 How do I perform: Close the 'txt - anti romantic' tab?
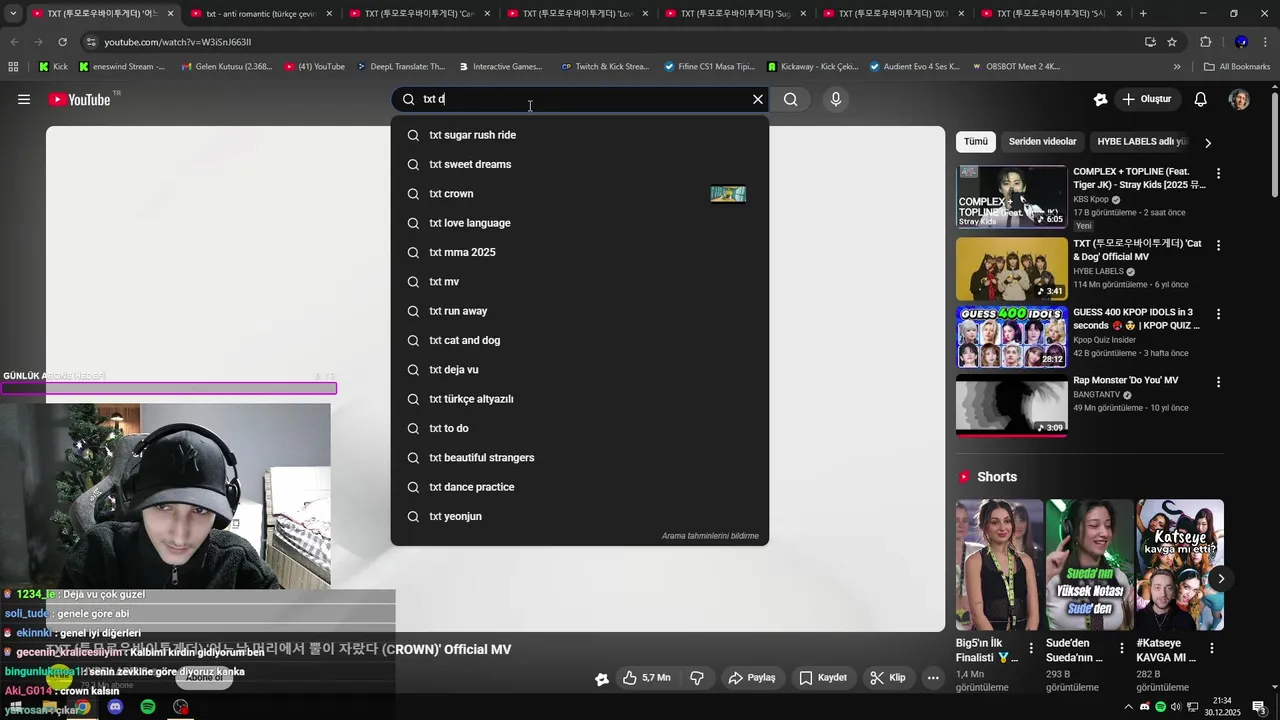click(x=329, y=13)
